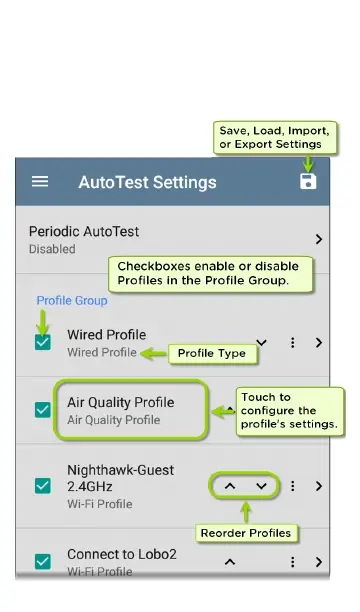The width and height of the screenshot is (360, 612).
Task: Open the save/load settings disk icon
Action: pyautogui.click(x=308, y=181)
